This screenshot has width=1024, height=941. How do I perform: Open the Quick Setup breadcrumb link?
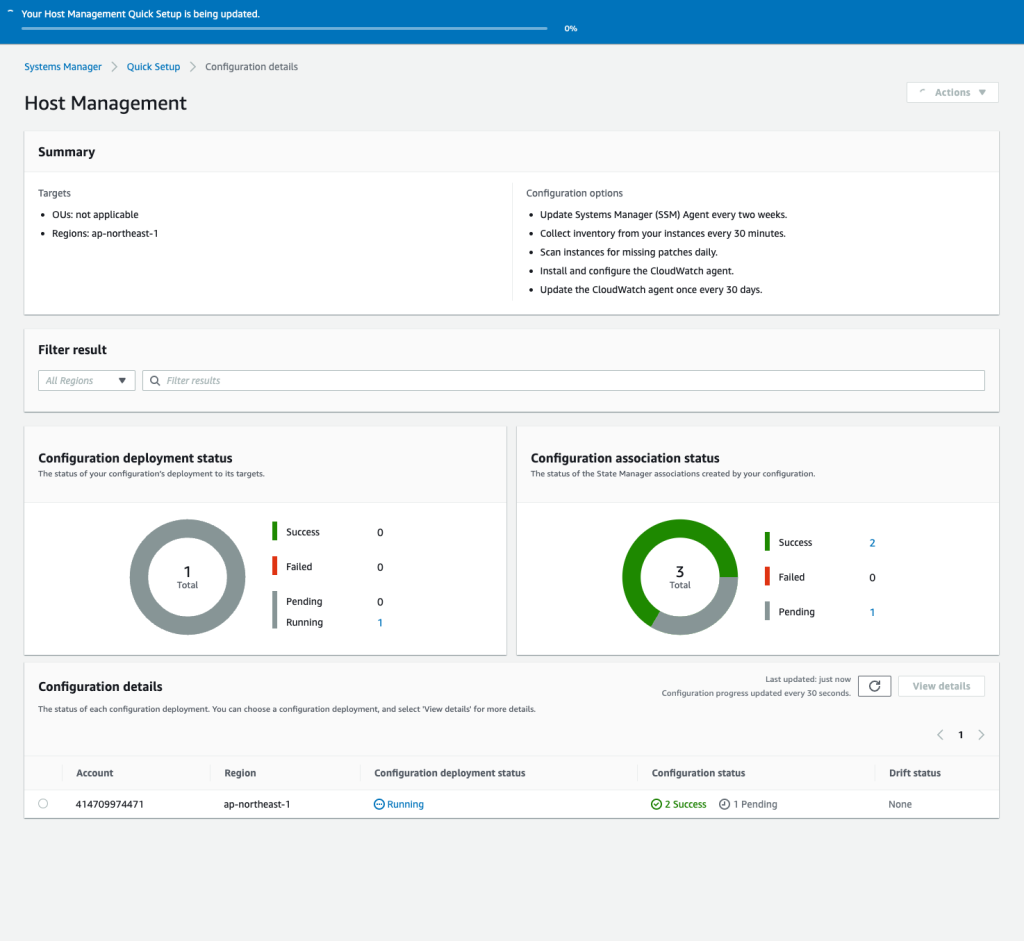[x=153, y=67]
